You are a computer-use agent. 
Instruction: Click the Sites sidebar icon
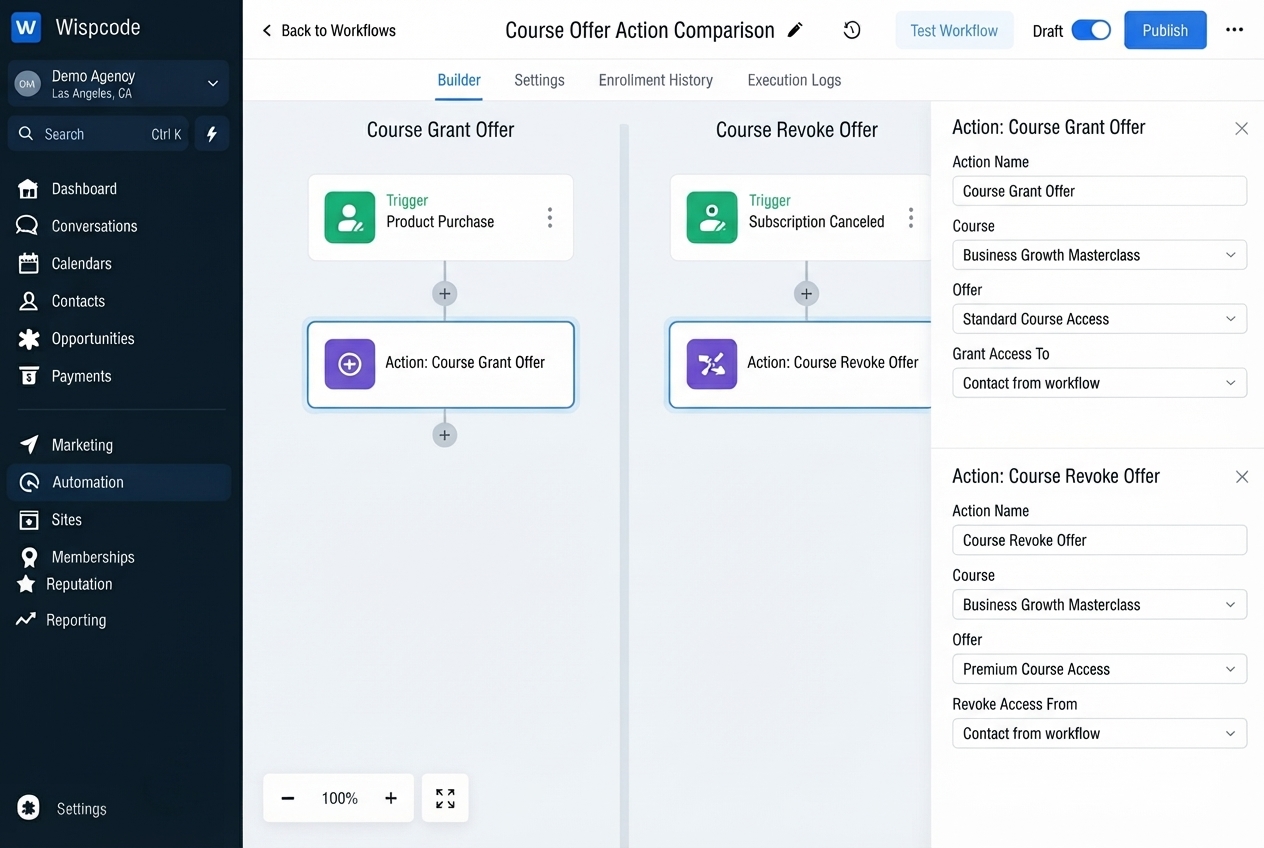(x=29, y=520)
